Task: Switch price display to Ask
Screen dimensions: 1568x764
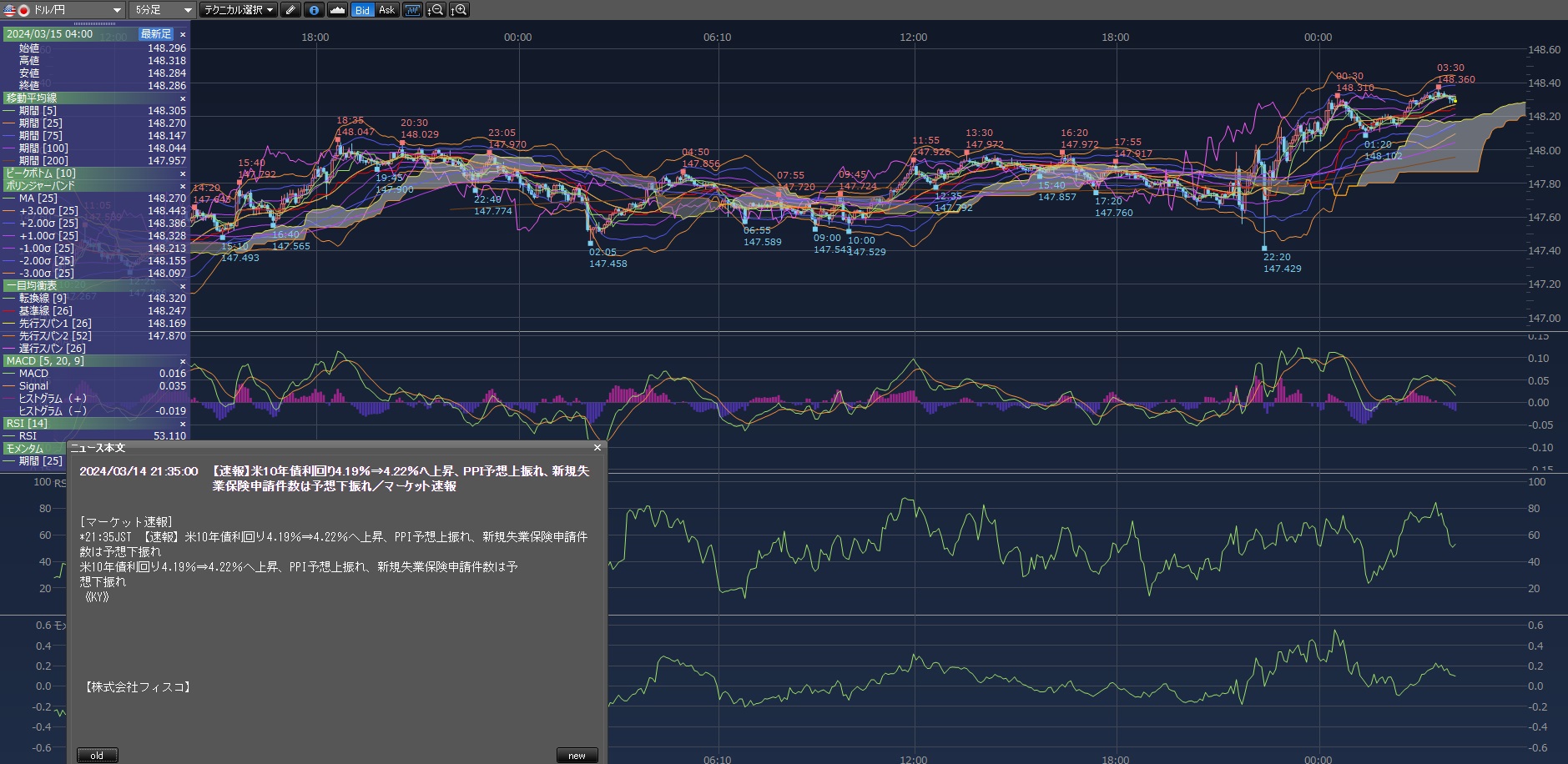Action: (x=386, y=10)
